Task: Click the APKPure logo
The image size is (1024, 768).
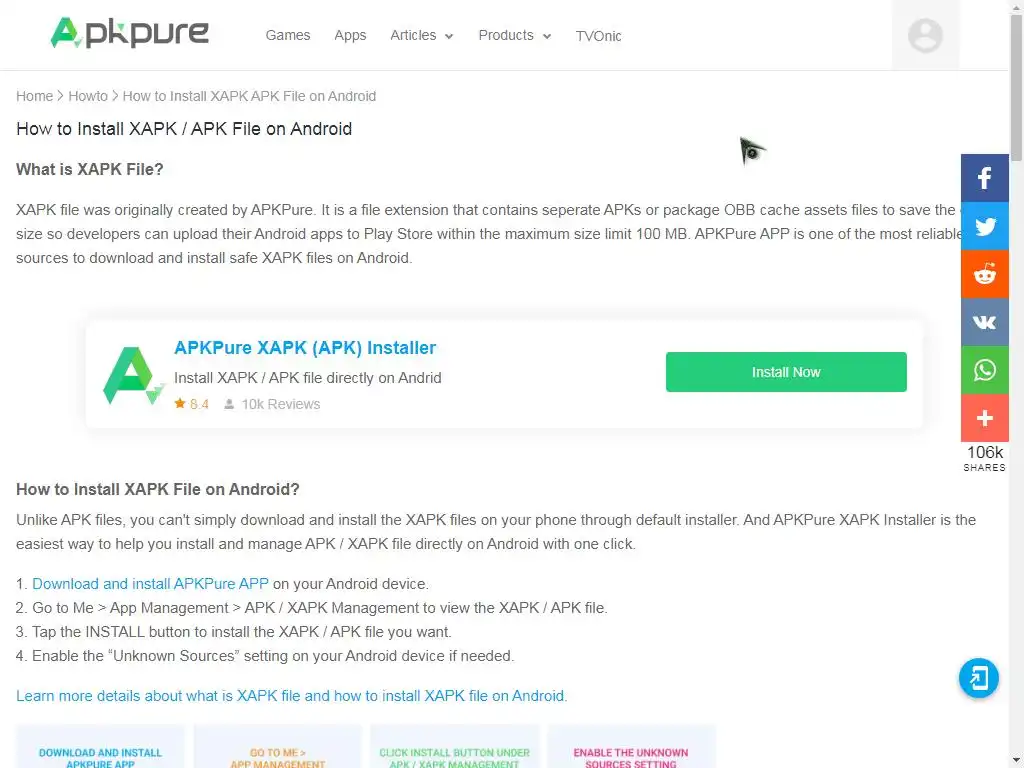Action: pyautogui.click(x=129, y=33)
